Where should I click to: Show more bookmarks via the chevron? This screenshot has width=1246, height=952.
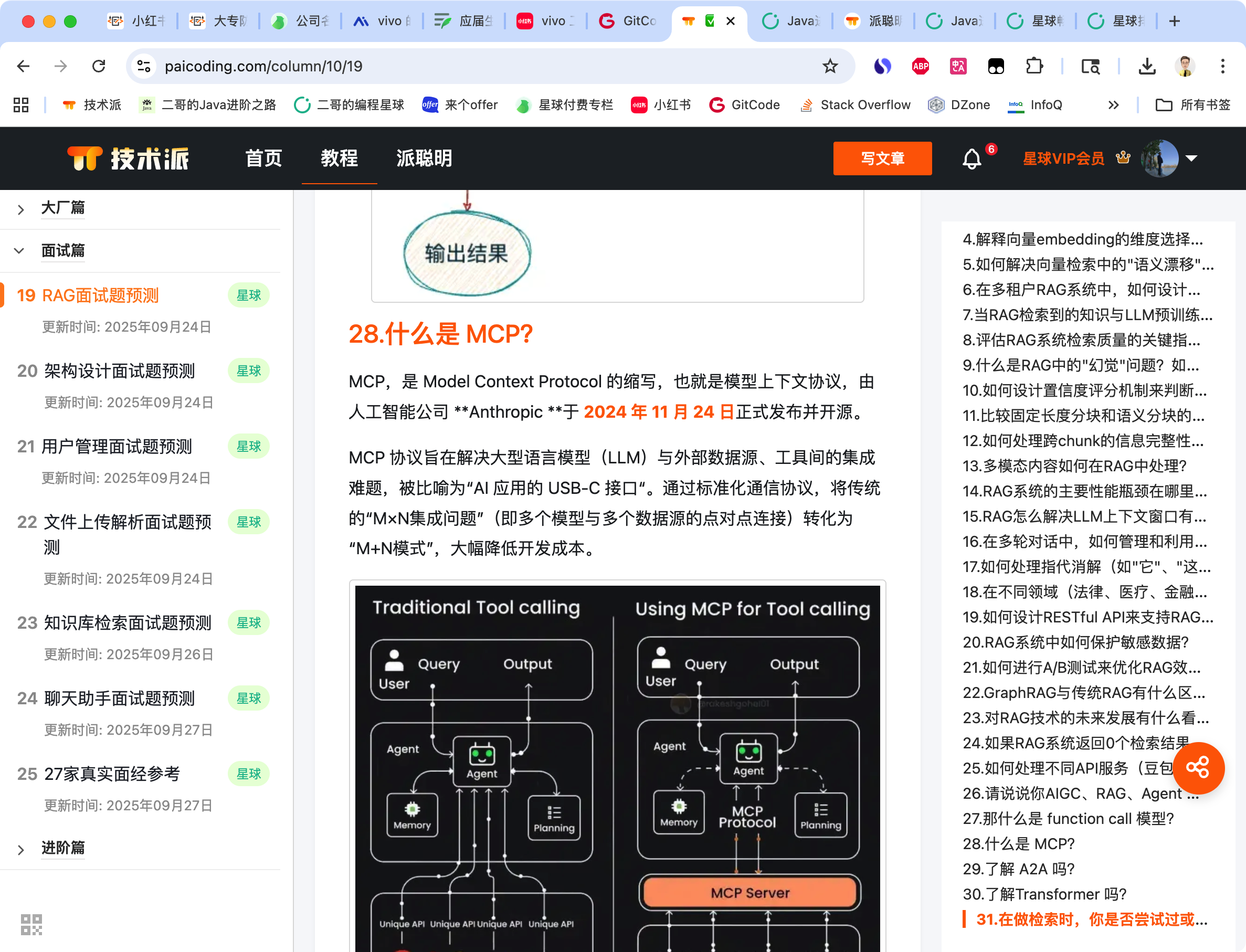1113,105
